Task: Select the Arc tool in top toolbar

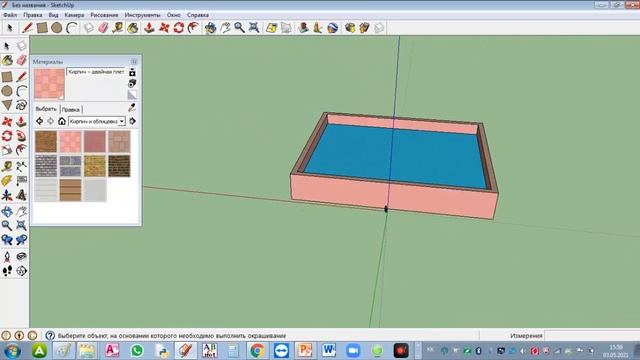Action: (x=72, y=28)
